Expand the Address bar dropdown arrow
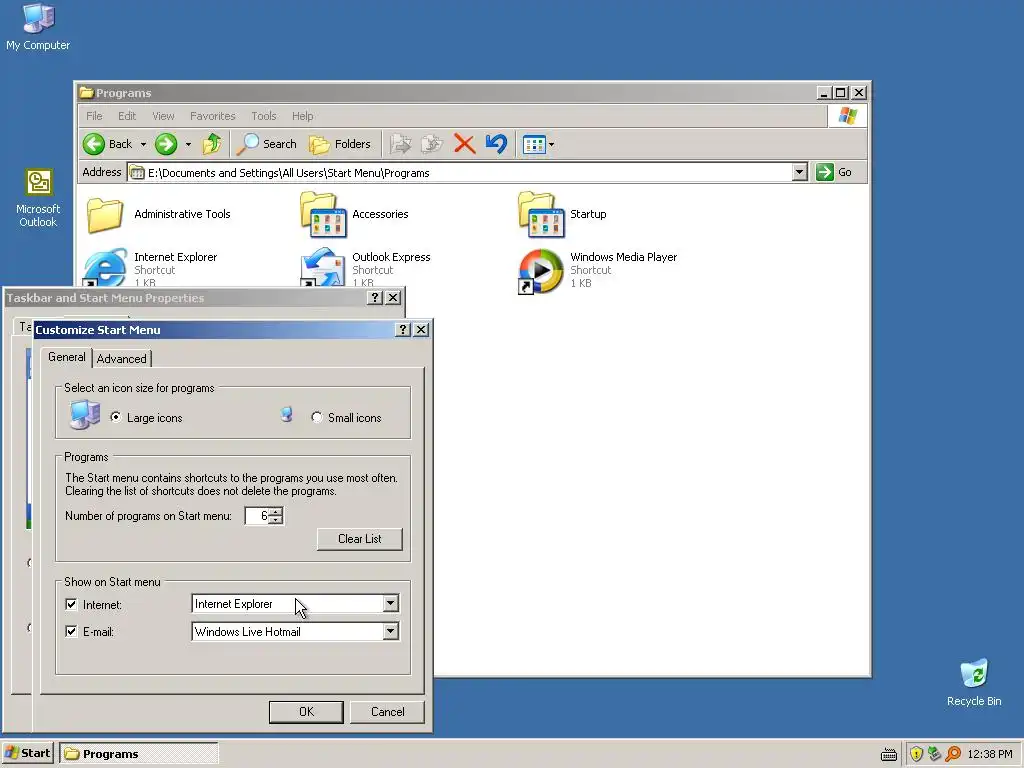This screenshot has height=768, width=1024. pyautogui.click(x=799, y=172)
